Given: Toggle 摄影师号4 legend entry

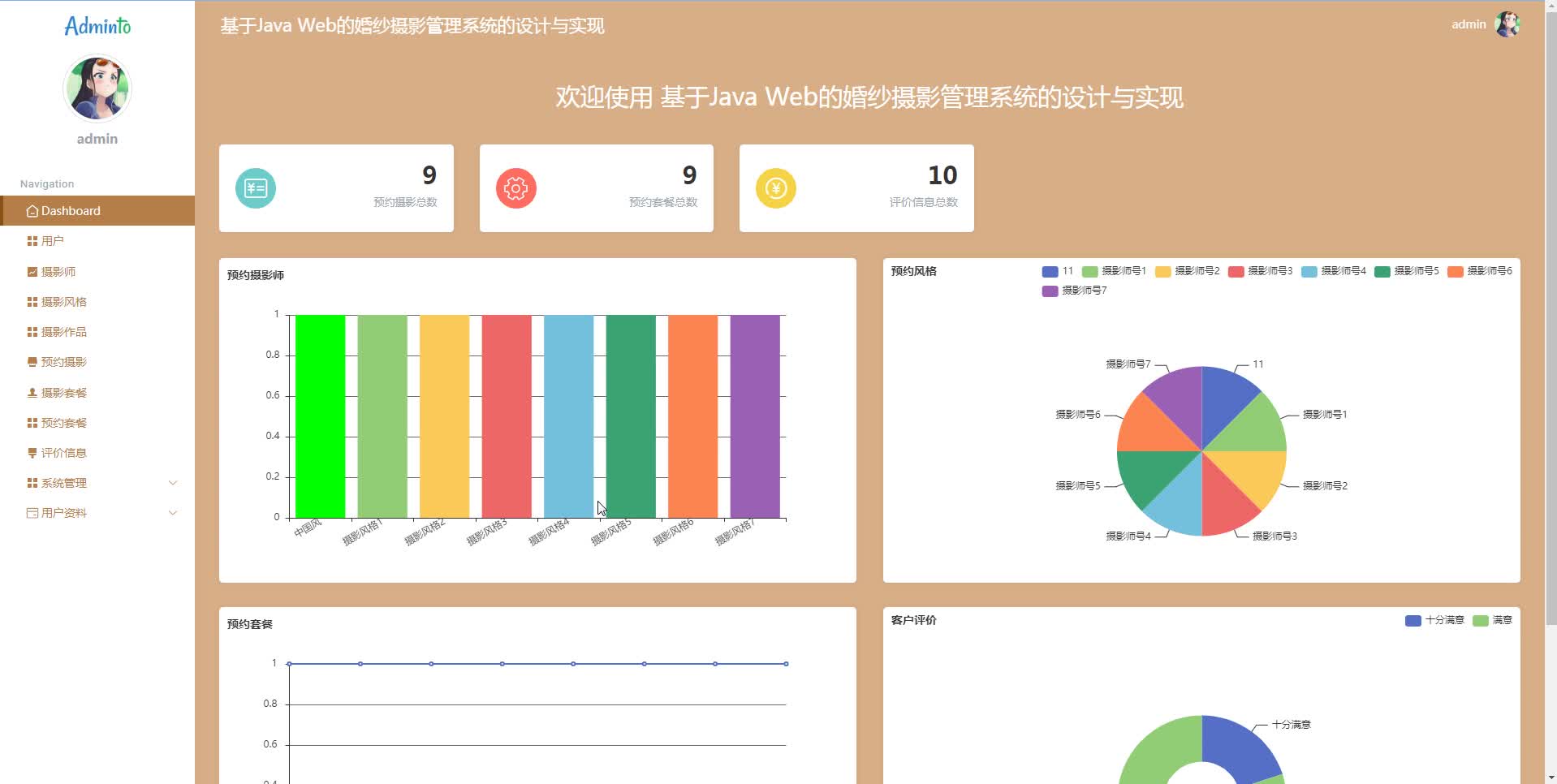Looking at the screenshot, I should [1333, 271].
